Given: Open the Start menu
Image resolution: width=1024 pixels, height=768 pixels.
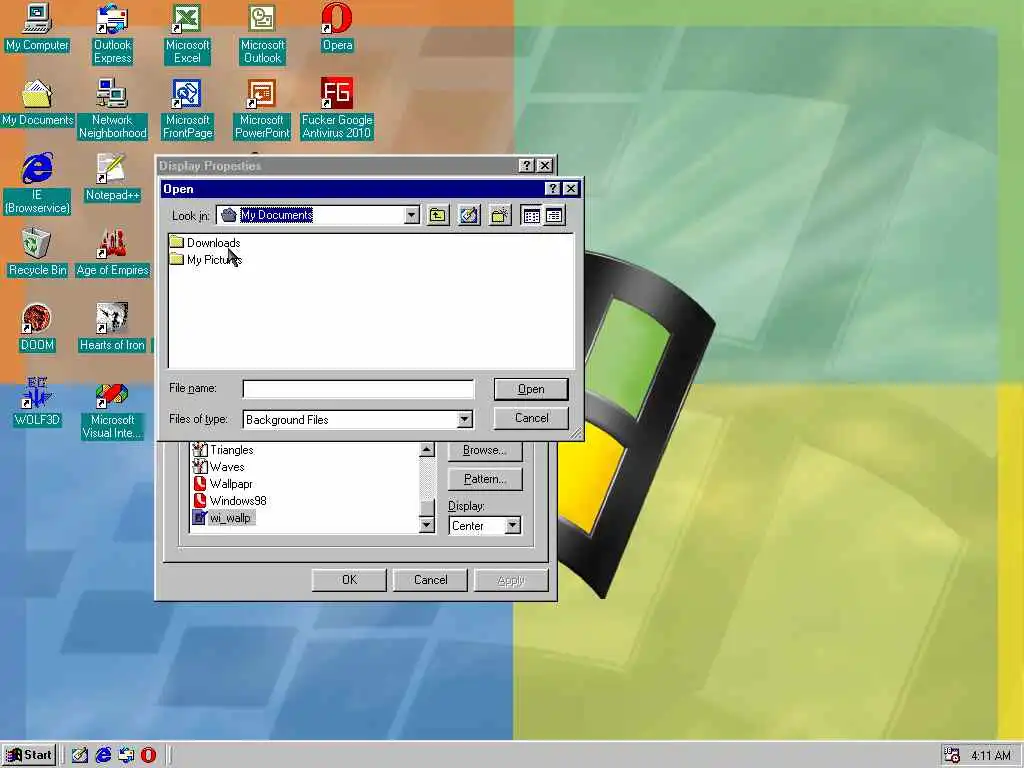Looking at the screenshot, I should (29, 755).
